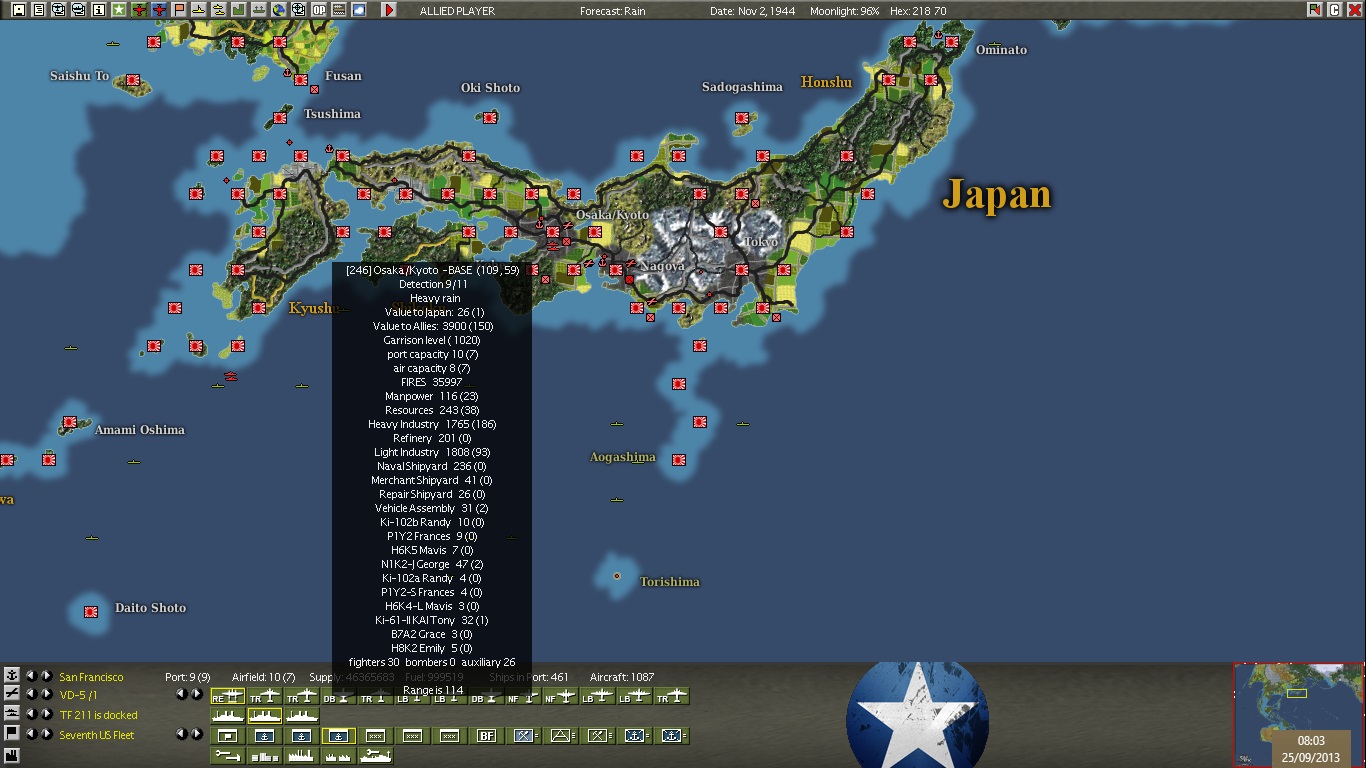1366x768 pixels.
Task: Click the OP toolbar button
Action: (318, 10)
